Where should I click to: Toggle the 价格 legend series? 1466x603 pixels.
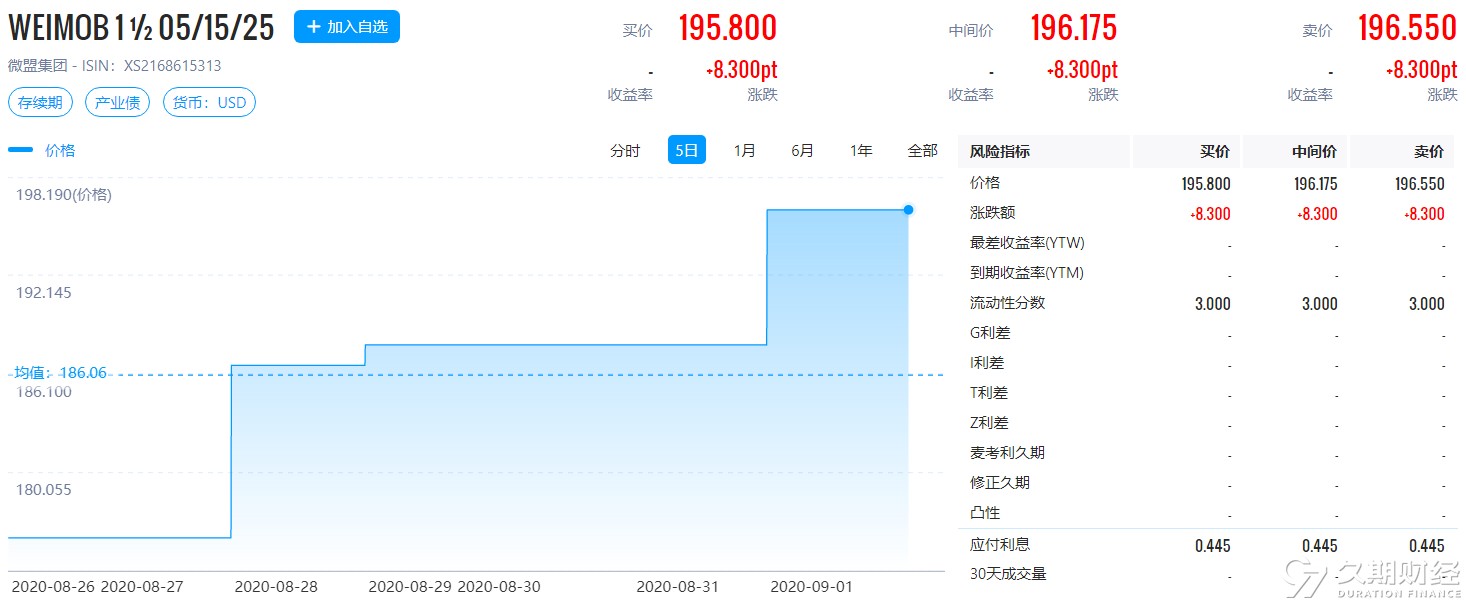coord(42,150)
